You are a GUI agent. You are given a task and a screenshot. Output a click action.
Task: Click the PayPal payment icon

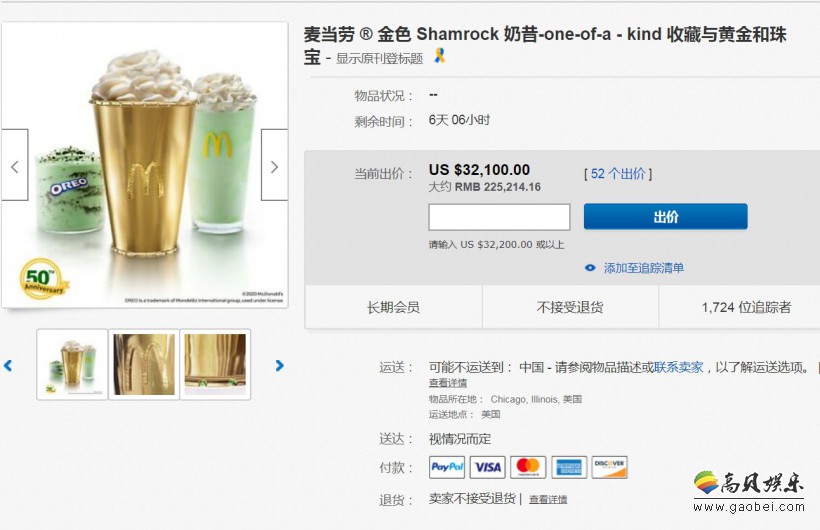[447, 467]
